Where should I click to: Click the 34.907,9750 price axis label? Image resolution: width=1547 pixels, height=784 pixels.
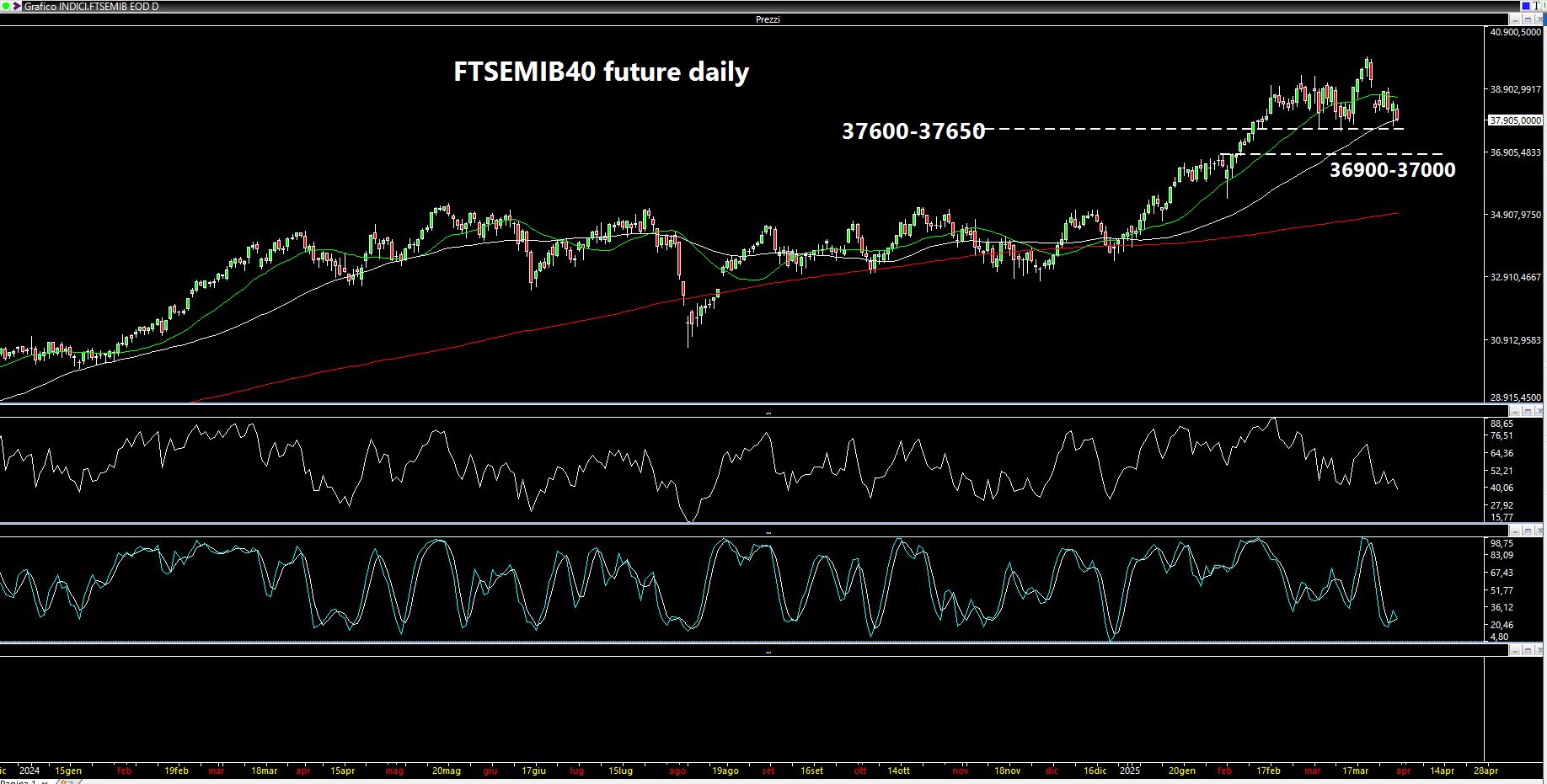1516,215
